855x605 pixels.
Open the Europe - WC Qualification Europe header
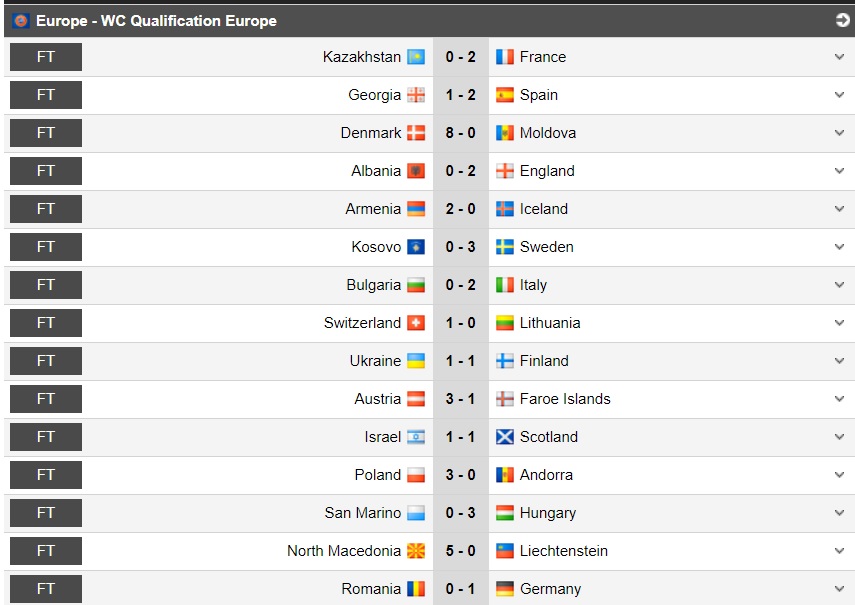(x=156, y=21)
